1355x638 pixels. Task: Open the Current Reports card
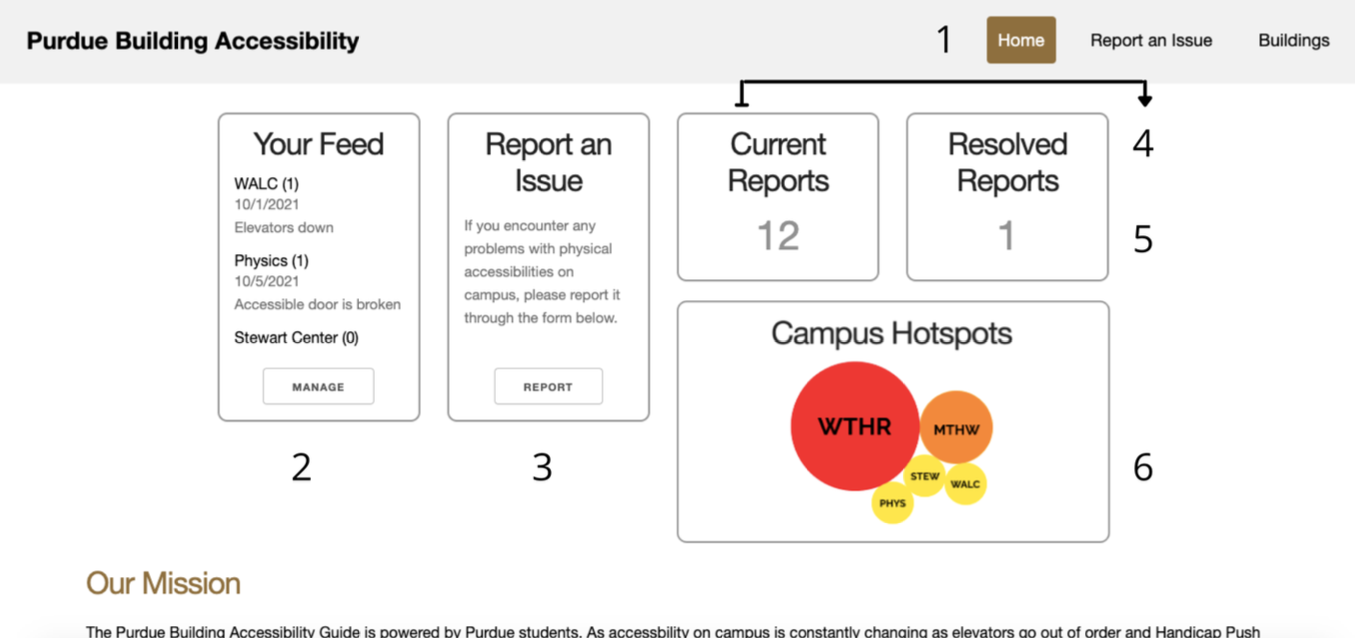point(778,163)
